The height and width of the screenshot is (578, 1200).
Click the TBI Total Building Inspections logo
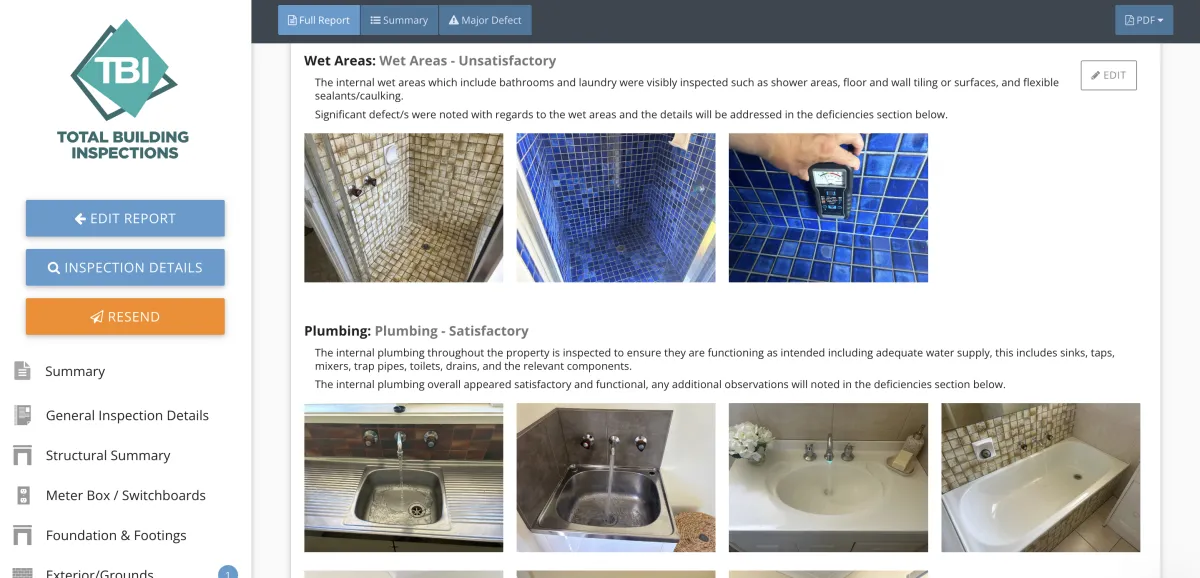coord(124,88)
